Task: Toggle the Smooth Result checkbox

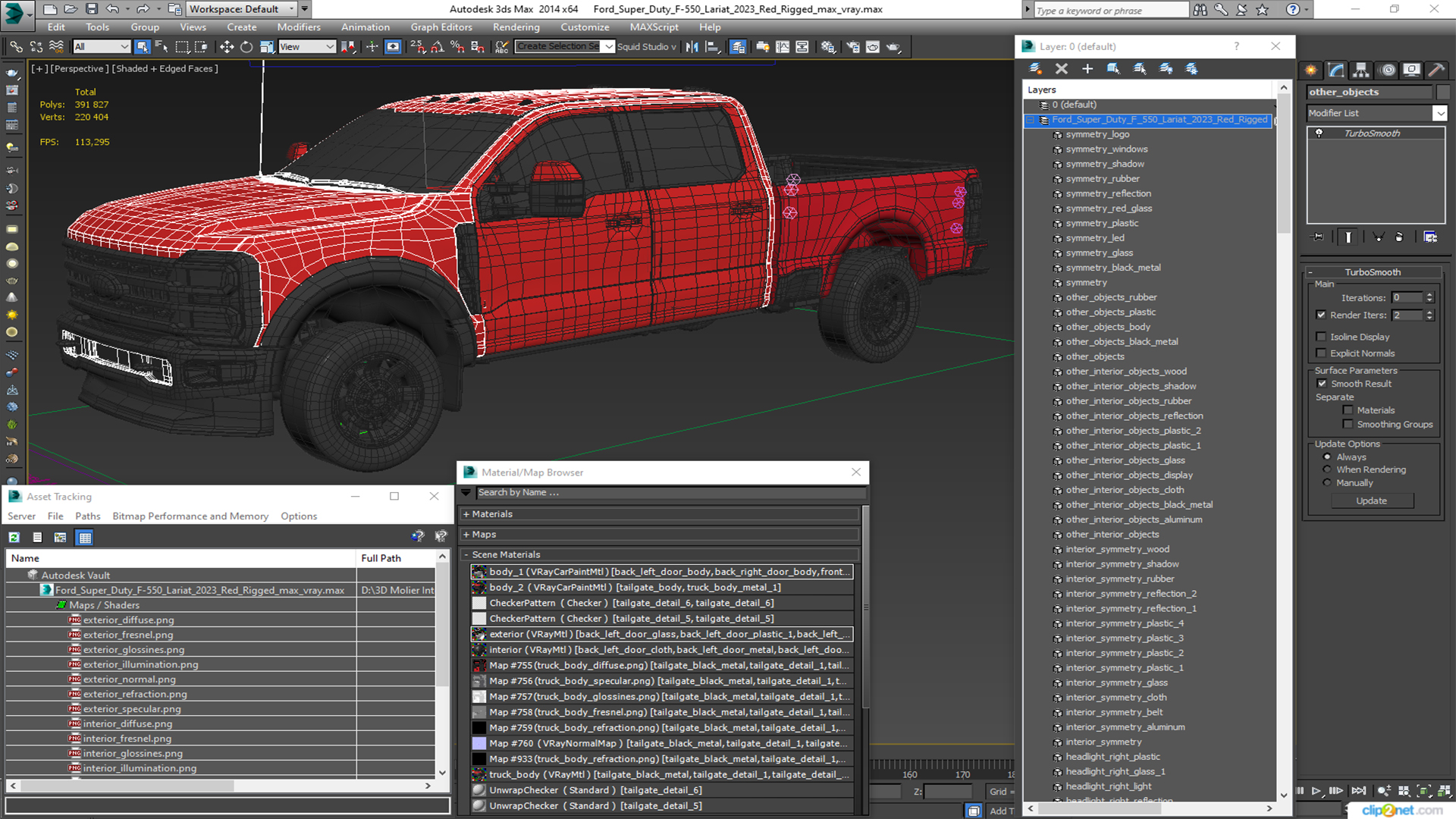Action: pyautogui.click(x=1322, y=384)
